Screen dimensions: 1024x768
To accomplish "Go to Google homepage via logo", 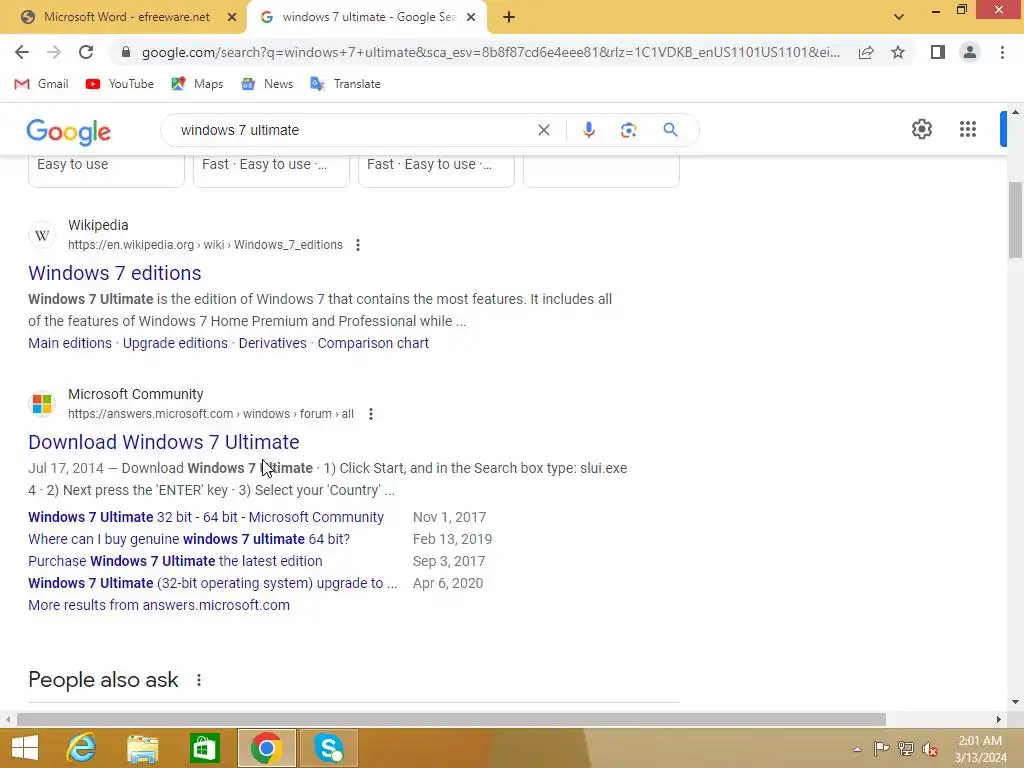I will [x=69, y=131].
